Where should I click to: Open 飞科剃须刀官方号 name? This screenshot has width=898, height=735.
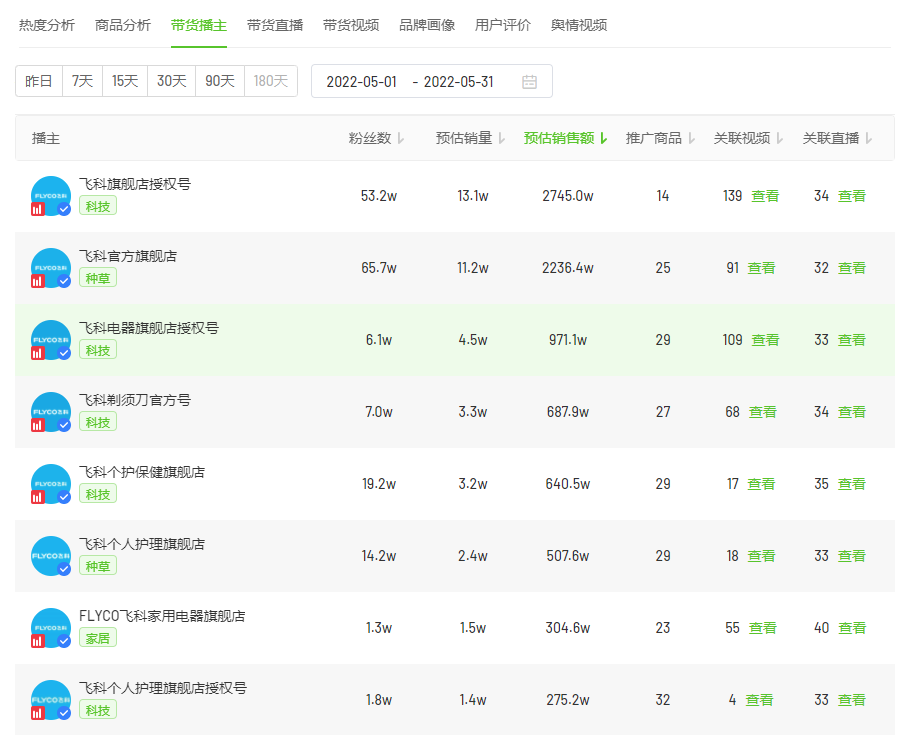click(x=135, y=400)
